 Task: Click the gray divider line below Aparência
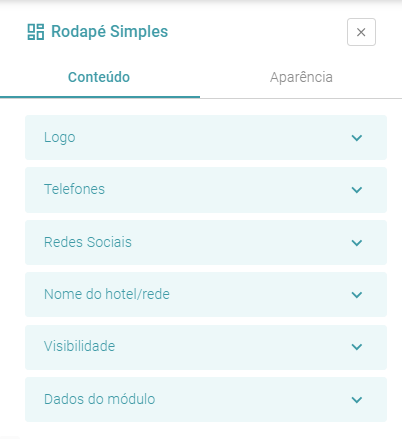point(301,98)
